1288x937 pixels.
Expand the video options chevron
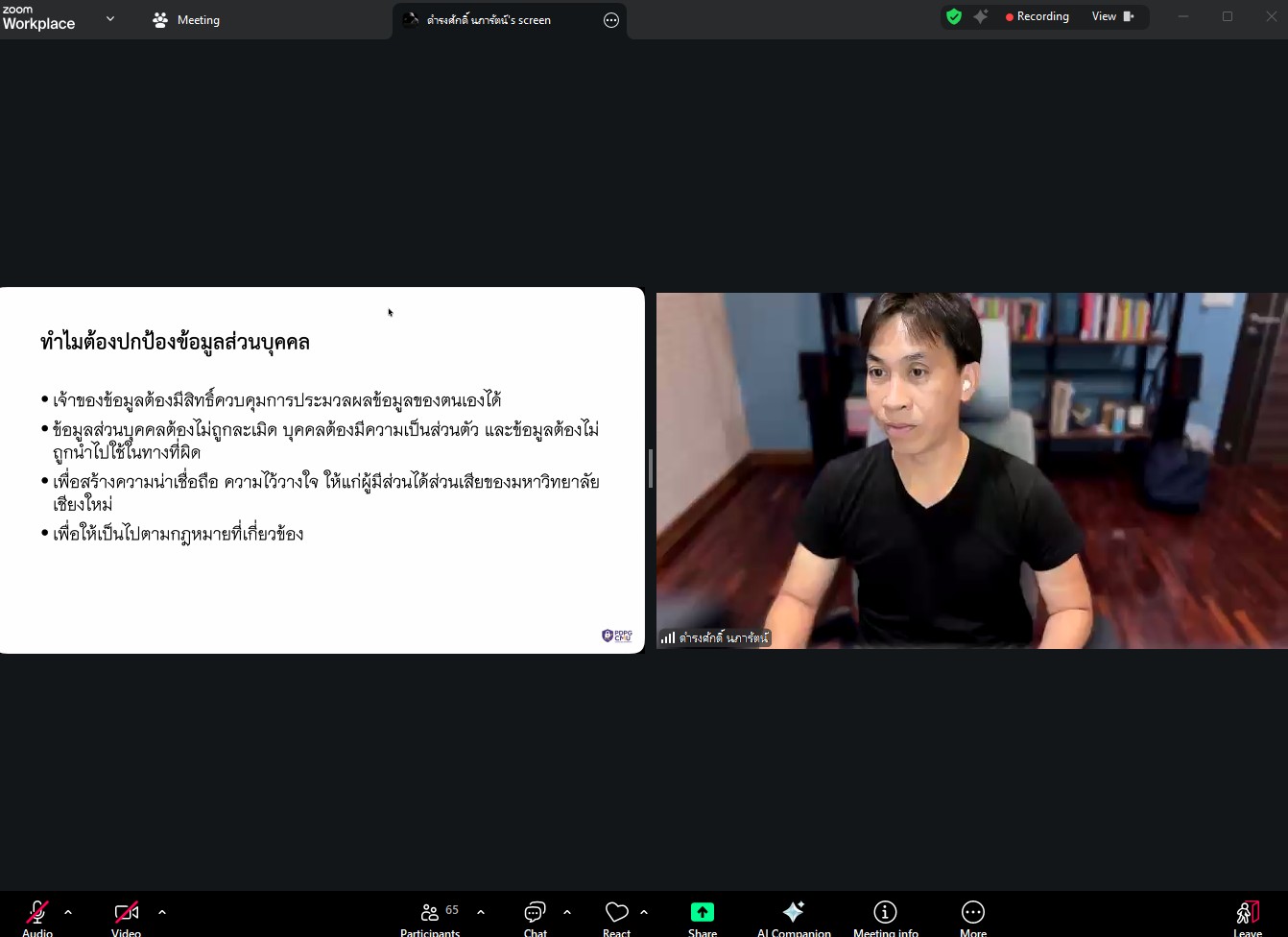pyautogui.click(x=162, y=912)
